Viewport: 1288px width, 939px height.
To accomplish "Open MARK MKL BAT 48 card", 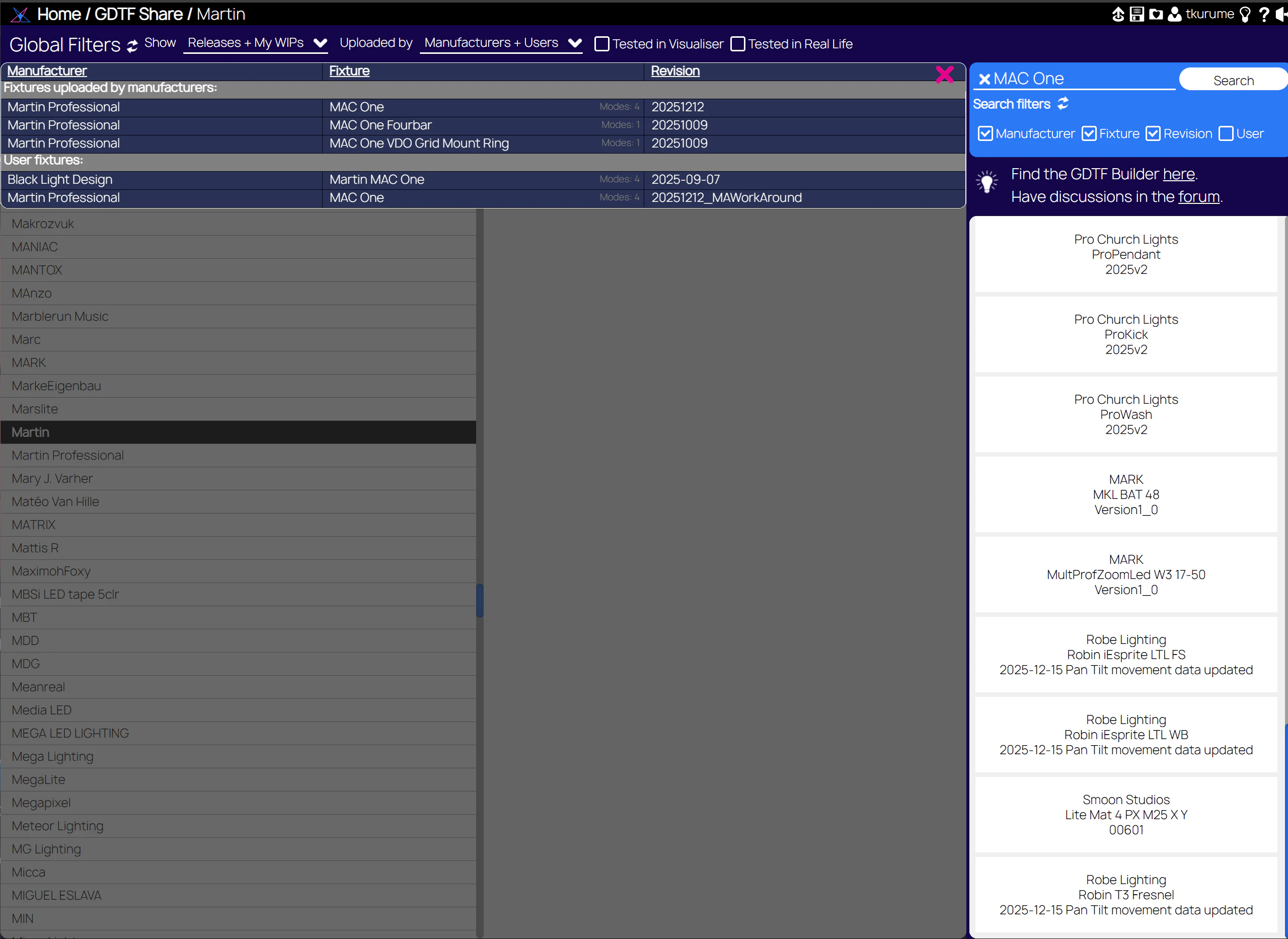I will point(1125,495).
